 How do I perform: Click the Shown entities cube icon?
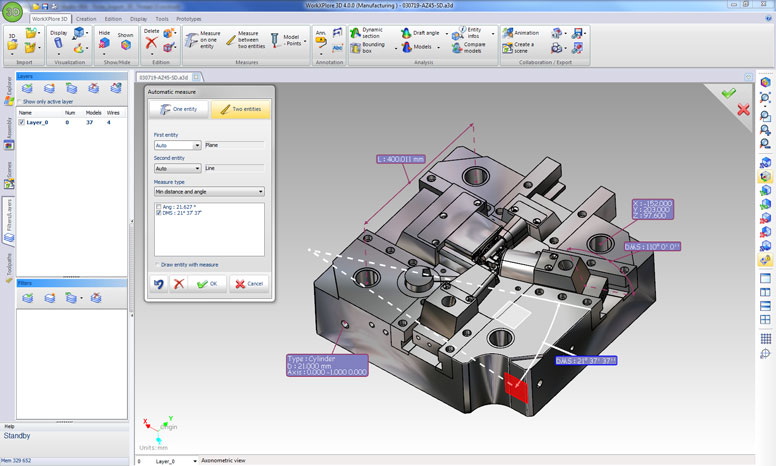click(x=126, y=45)
